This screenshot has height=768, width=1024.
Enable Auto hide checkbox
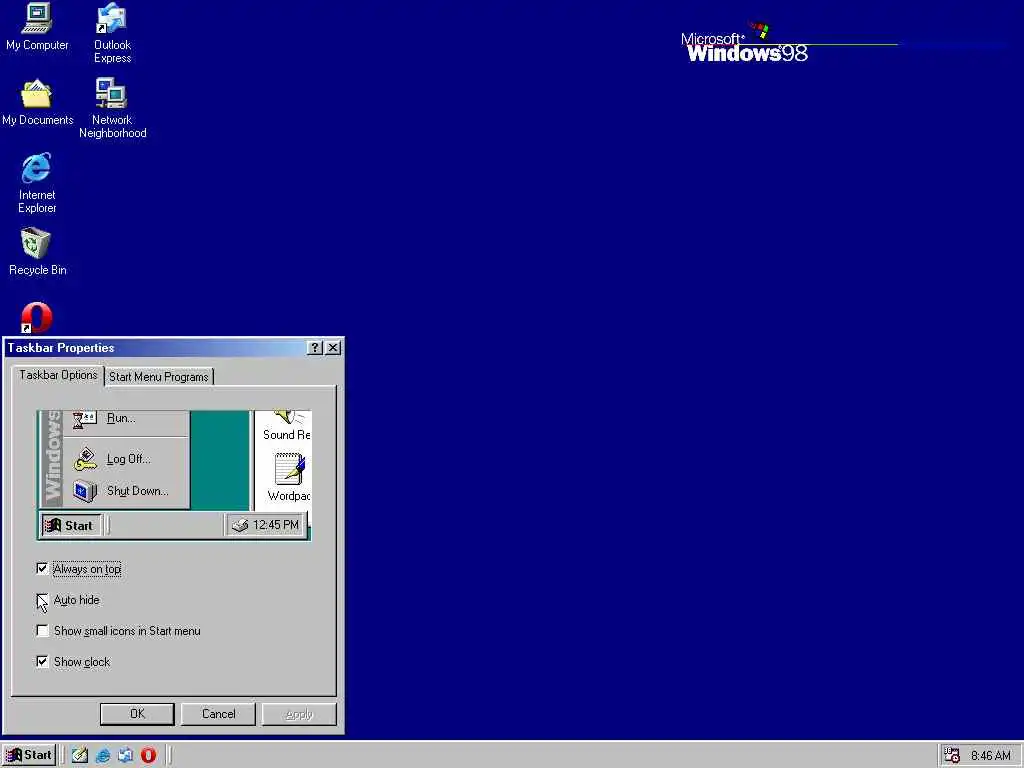(42, 600)
